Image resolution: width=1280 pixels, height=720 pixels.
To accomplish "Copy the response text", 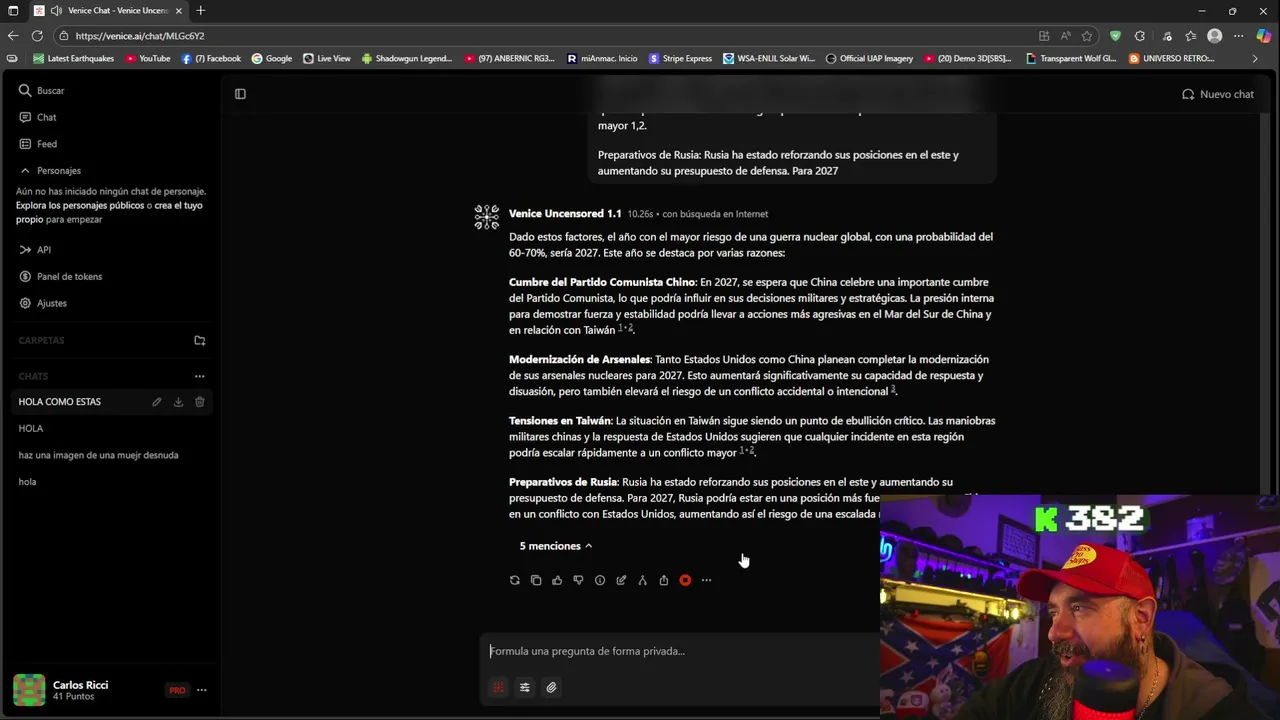I will (536, 580).
